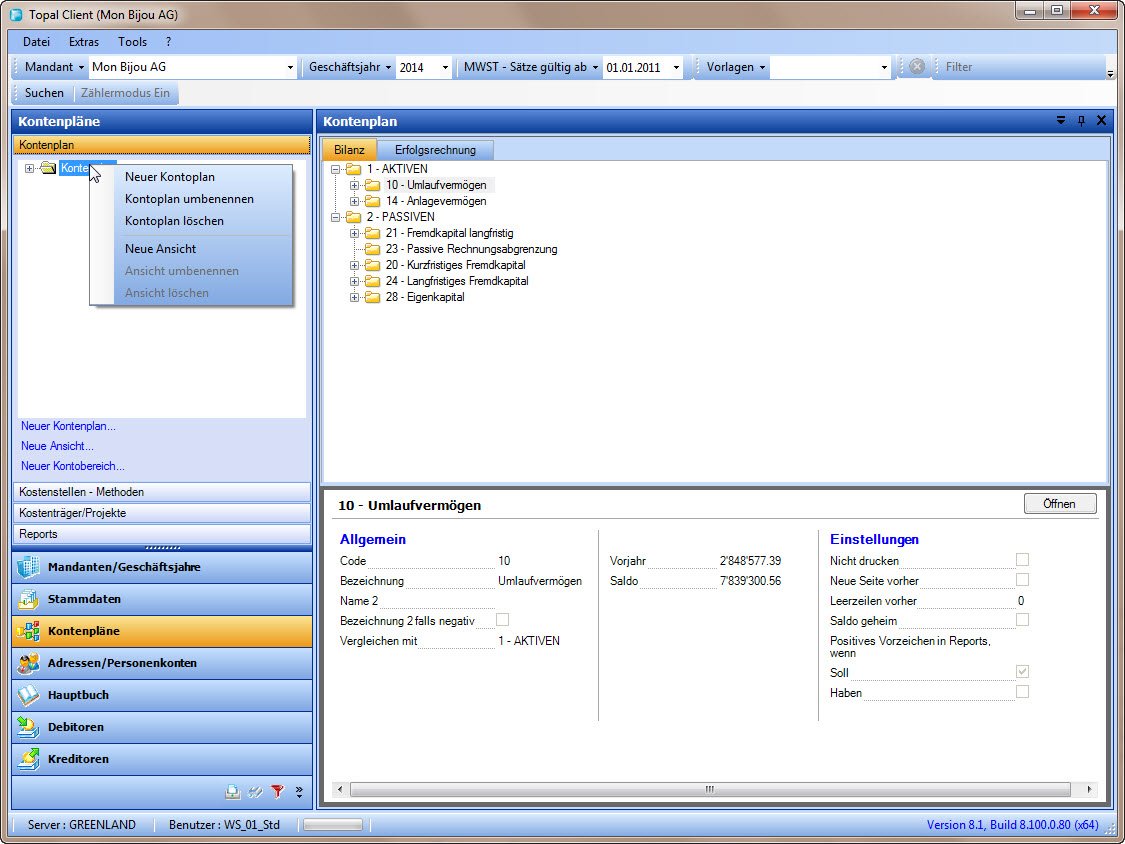Pin the Kontenplan panel with pushpin icon
The width and height of the screenshot is (1125, 844).
click(1081, 121)
